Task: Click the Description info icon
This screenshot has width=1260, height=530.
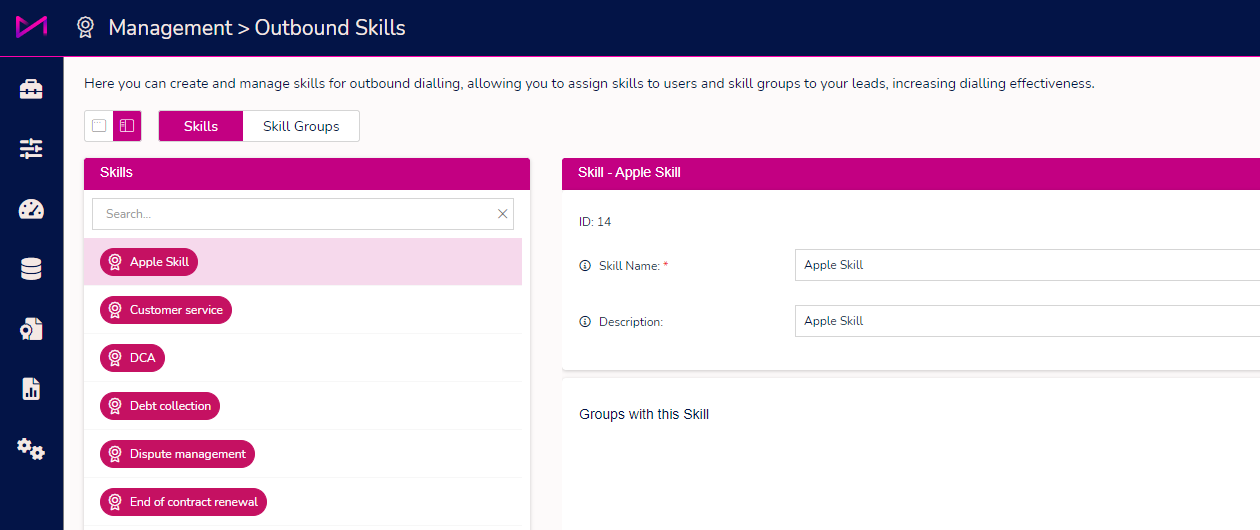Action: tap(585, 322)
